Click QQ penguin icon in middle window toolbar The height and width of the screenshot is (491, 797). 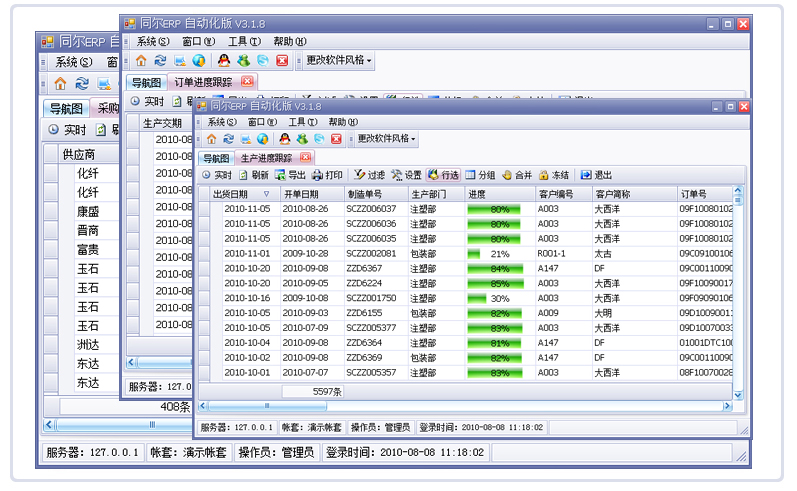tap(224, 61)
